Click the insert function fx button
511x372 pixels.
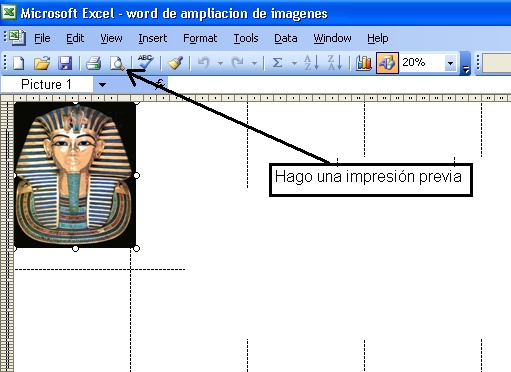click(160, 84)
